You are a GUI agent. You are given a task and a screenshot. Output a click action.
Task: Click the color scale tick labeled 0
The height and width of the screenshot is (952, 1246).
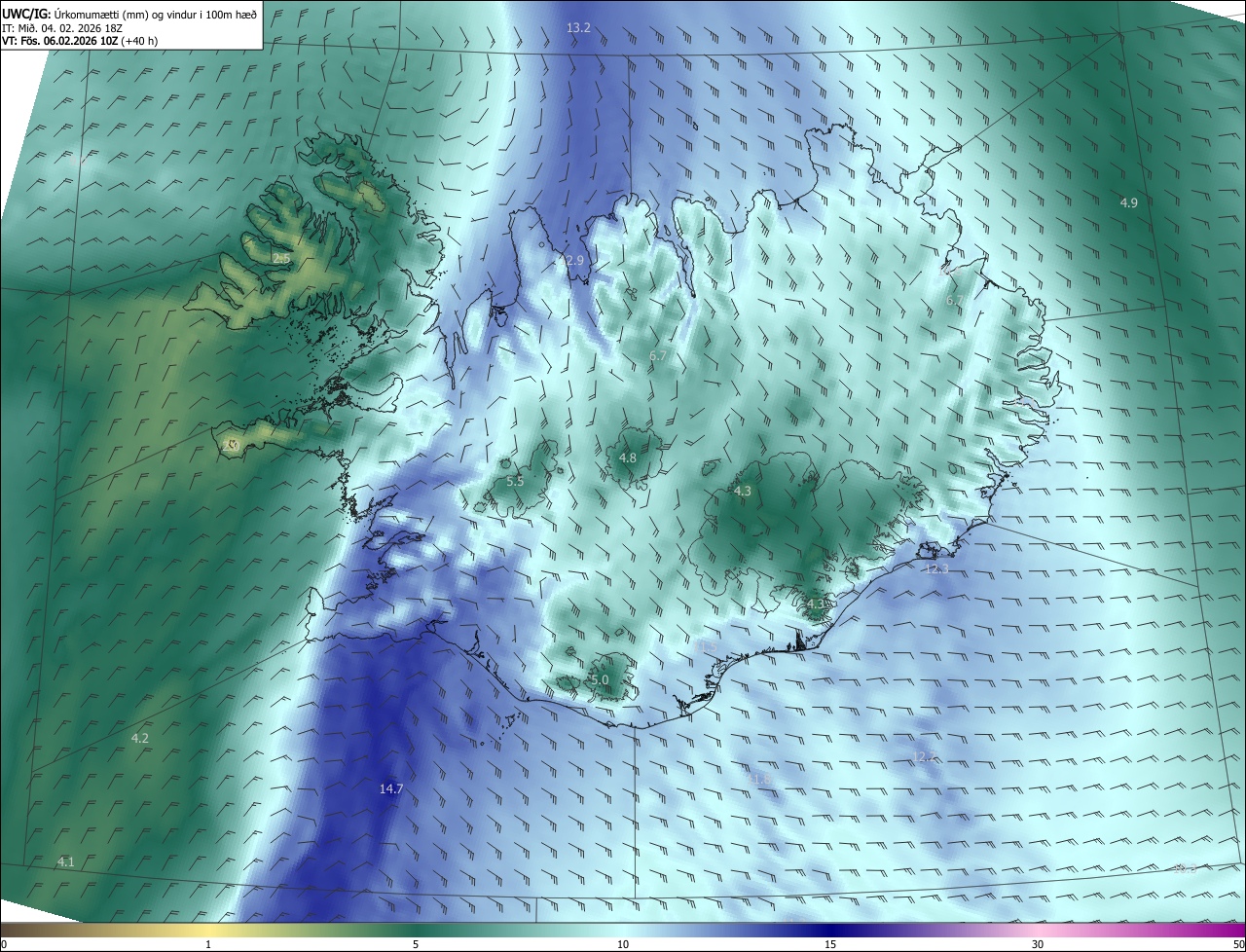pos(4,944)
